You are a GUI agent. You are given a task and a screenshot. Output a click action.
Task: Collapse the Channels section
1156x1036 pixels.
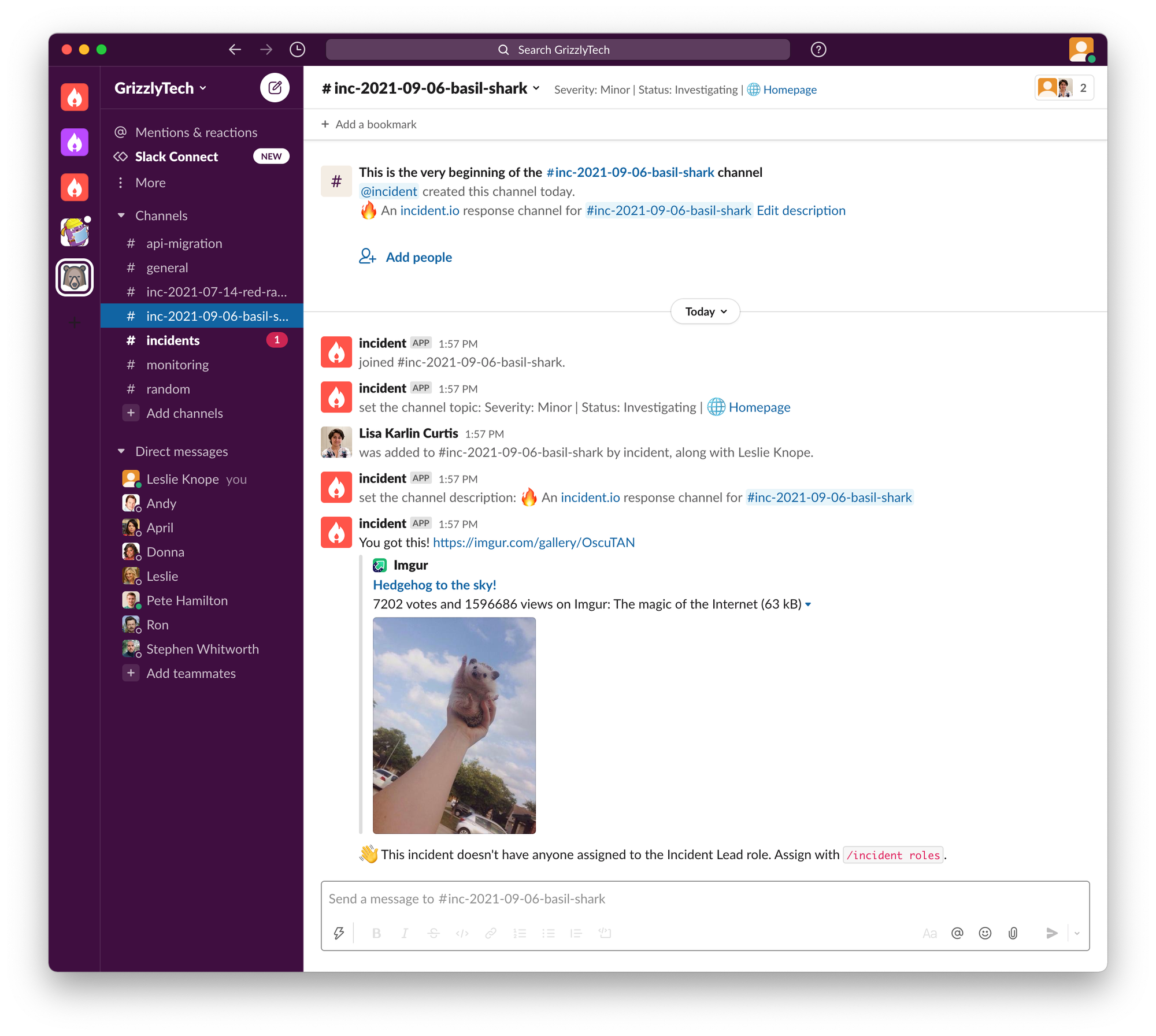point(121,216)
